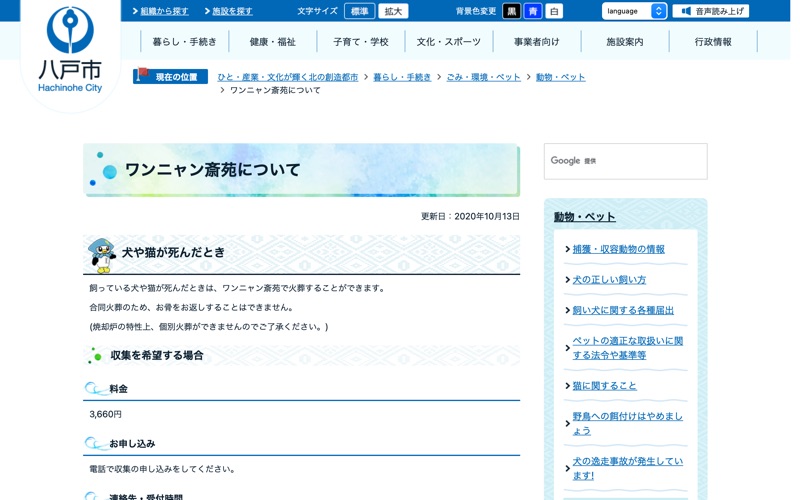The image size is (800, 500).
Task: Select the white 白 background color
Action: [x=554, y=11]
